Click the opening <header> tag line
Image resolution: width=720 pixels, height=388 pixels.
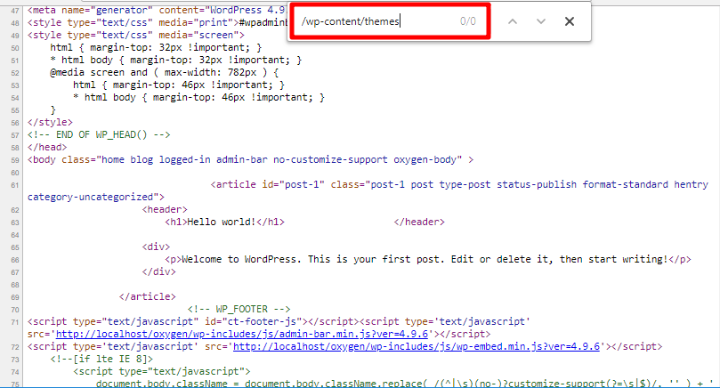pos(165,209)
